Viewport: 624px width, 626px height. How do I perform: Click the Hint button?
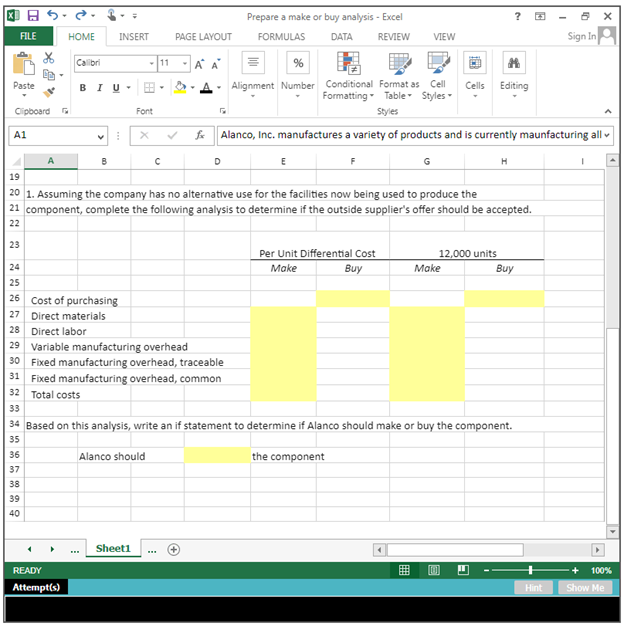pos(533,588)
